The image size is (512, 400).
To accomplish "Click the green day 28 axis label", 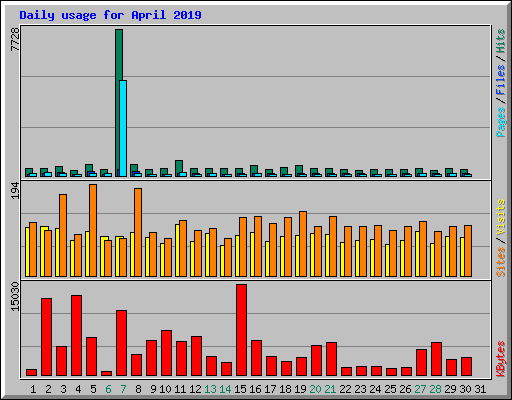I will coord(435,389).
